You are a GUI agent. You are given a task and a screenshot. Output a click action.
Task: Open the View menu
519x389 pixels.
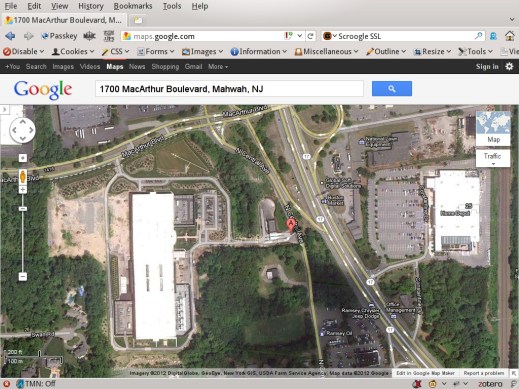(59, 6)
